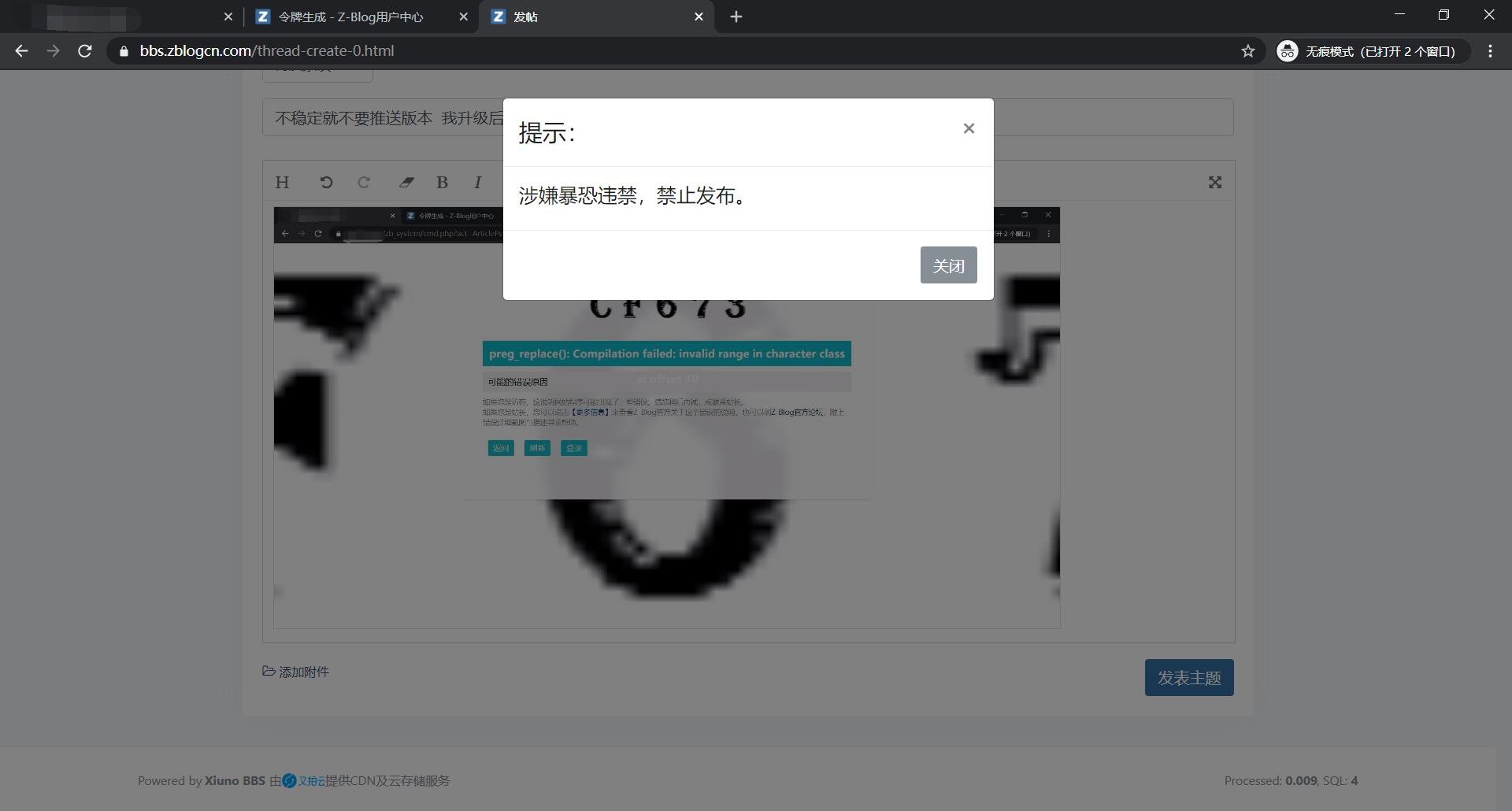
Task: Close the 提示 dialog with the X
Action: pos(969,128)
